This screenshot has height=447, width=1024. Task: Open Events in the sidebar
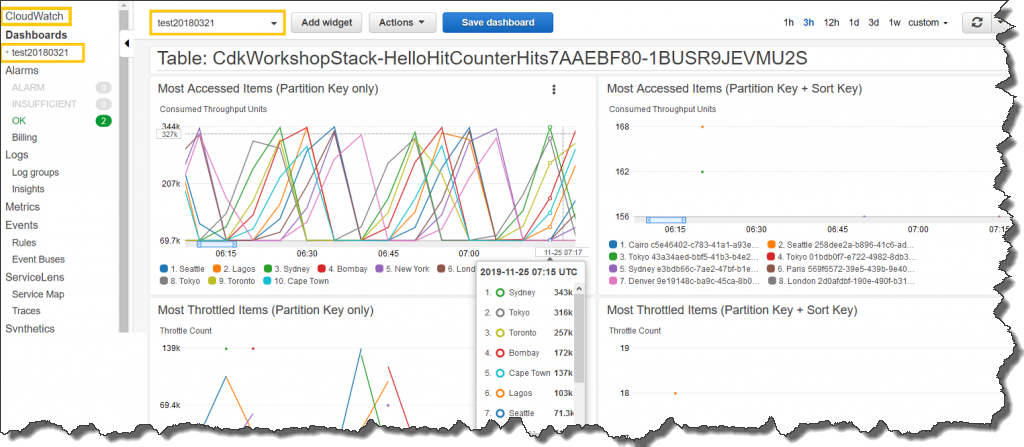[22, 225]
